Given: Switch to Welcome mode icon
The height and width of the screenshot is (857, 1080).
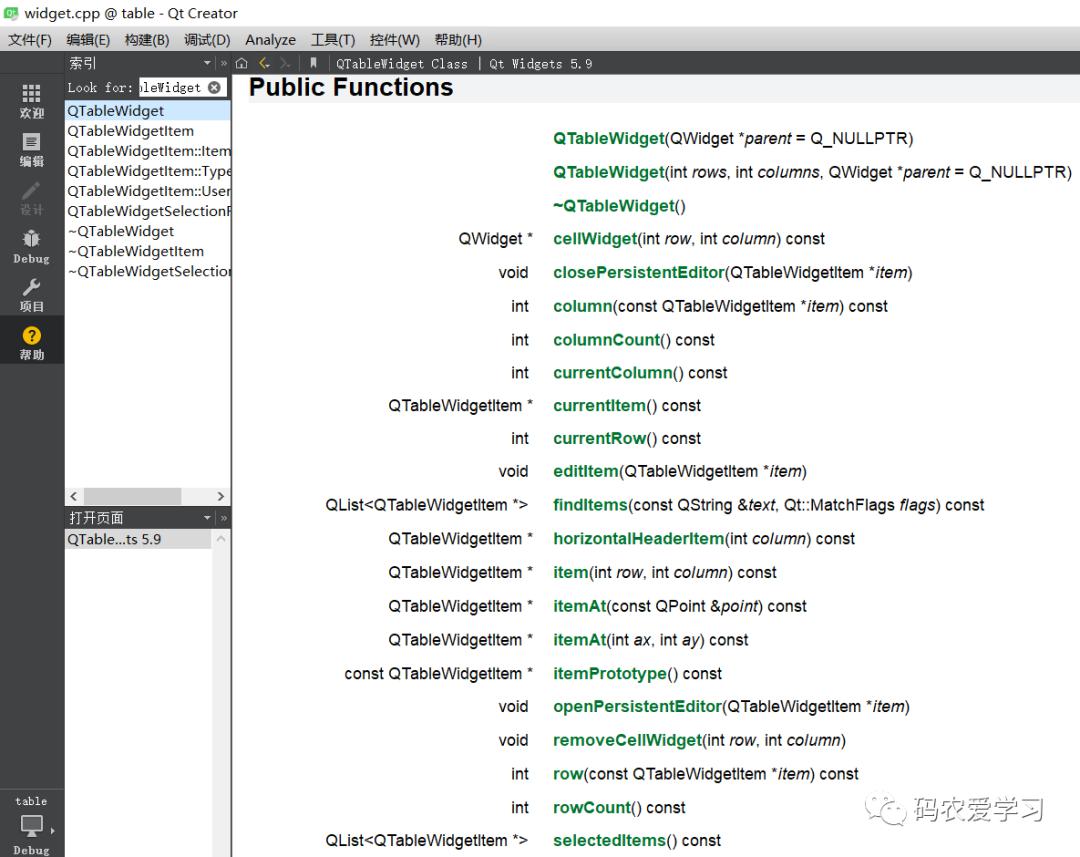Looking at the screenshot, I should [x=32, y=101].
